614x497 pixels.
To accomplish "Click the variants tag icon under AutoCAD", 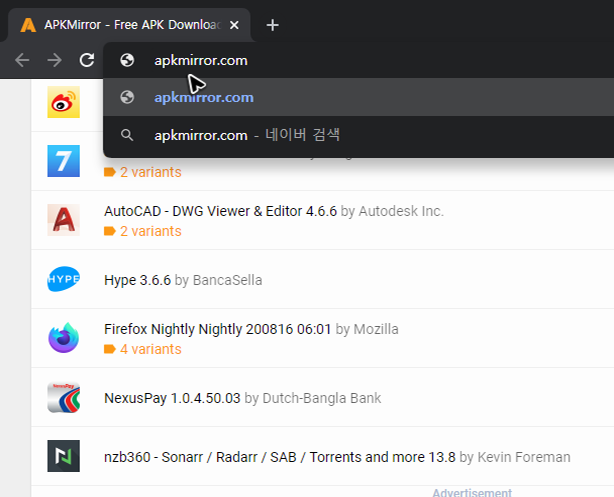I will 110,231.
